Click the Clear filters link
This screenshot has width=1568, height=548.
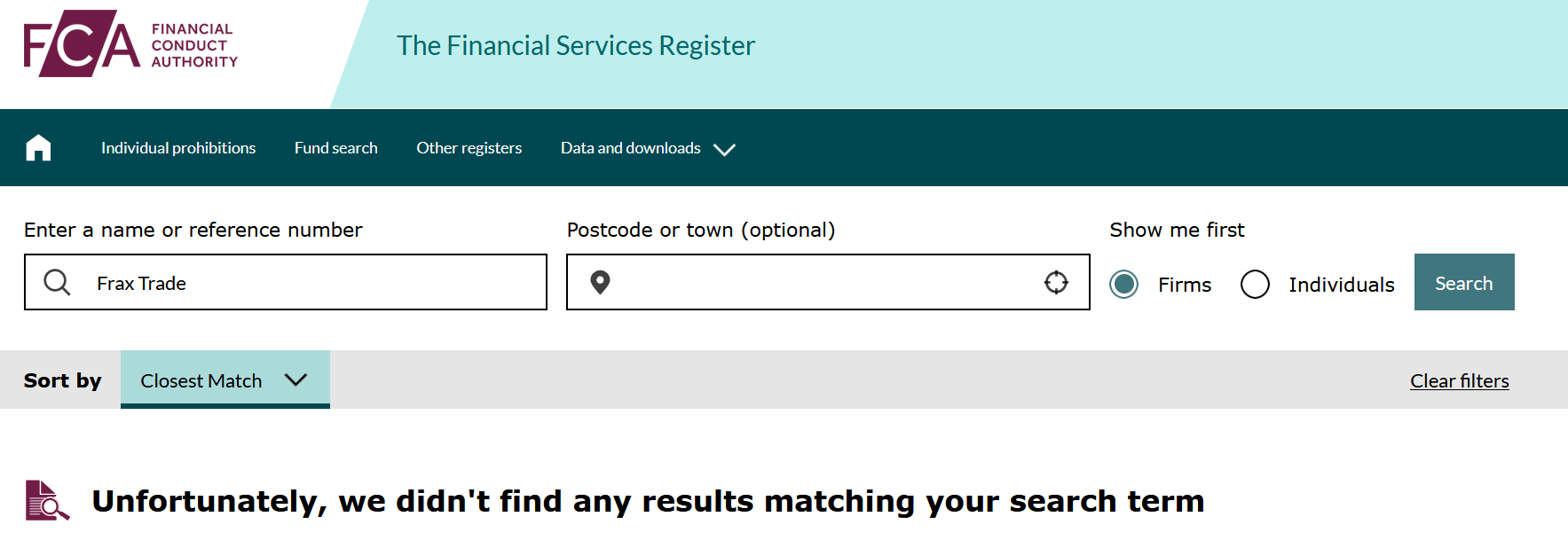pos(1459,380)
